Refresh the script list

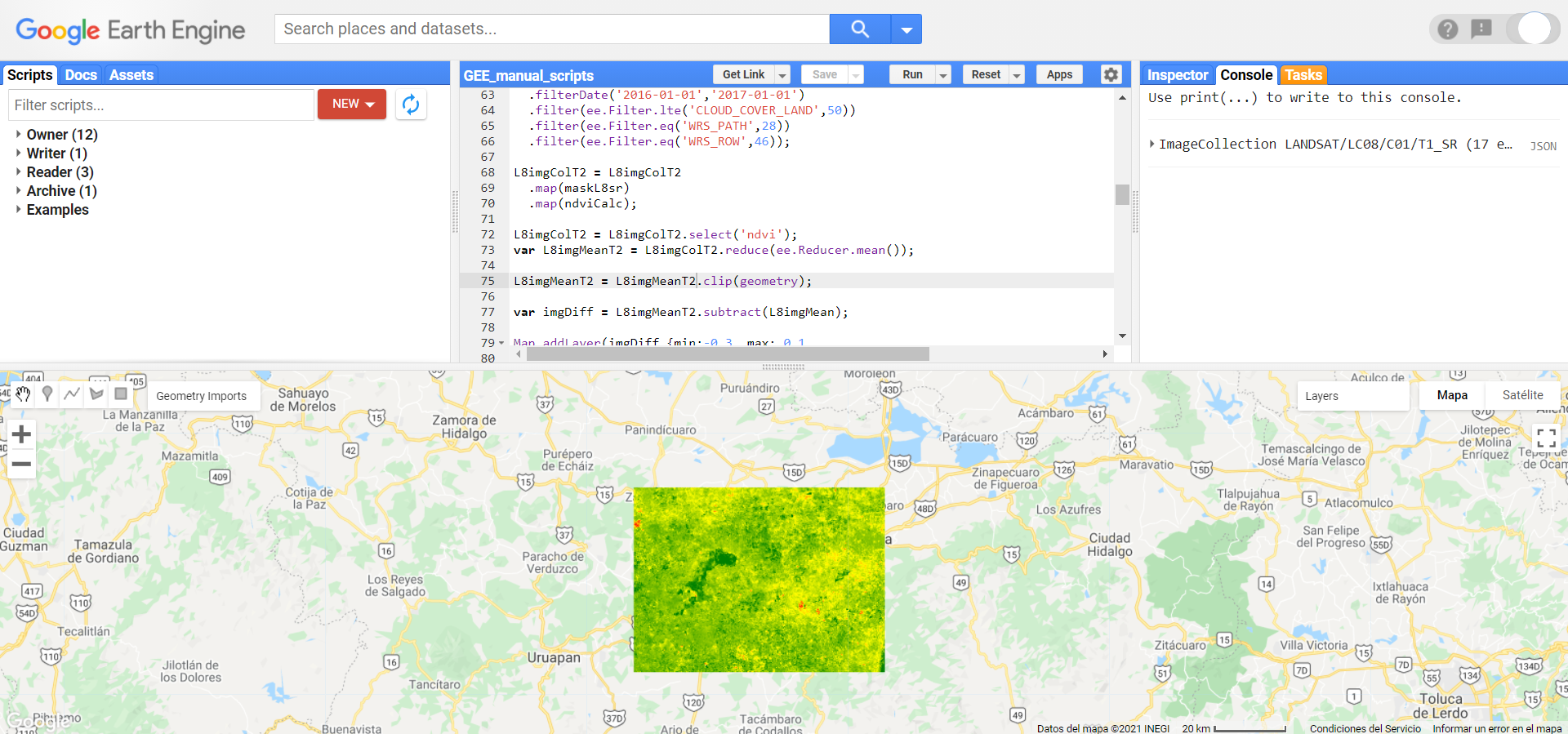coord(411,105)
